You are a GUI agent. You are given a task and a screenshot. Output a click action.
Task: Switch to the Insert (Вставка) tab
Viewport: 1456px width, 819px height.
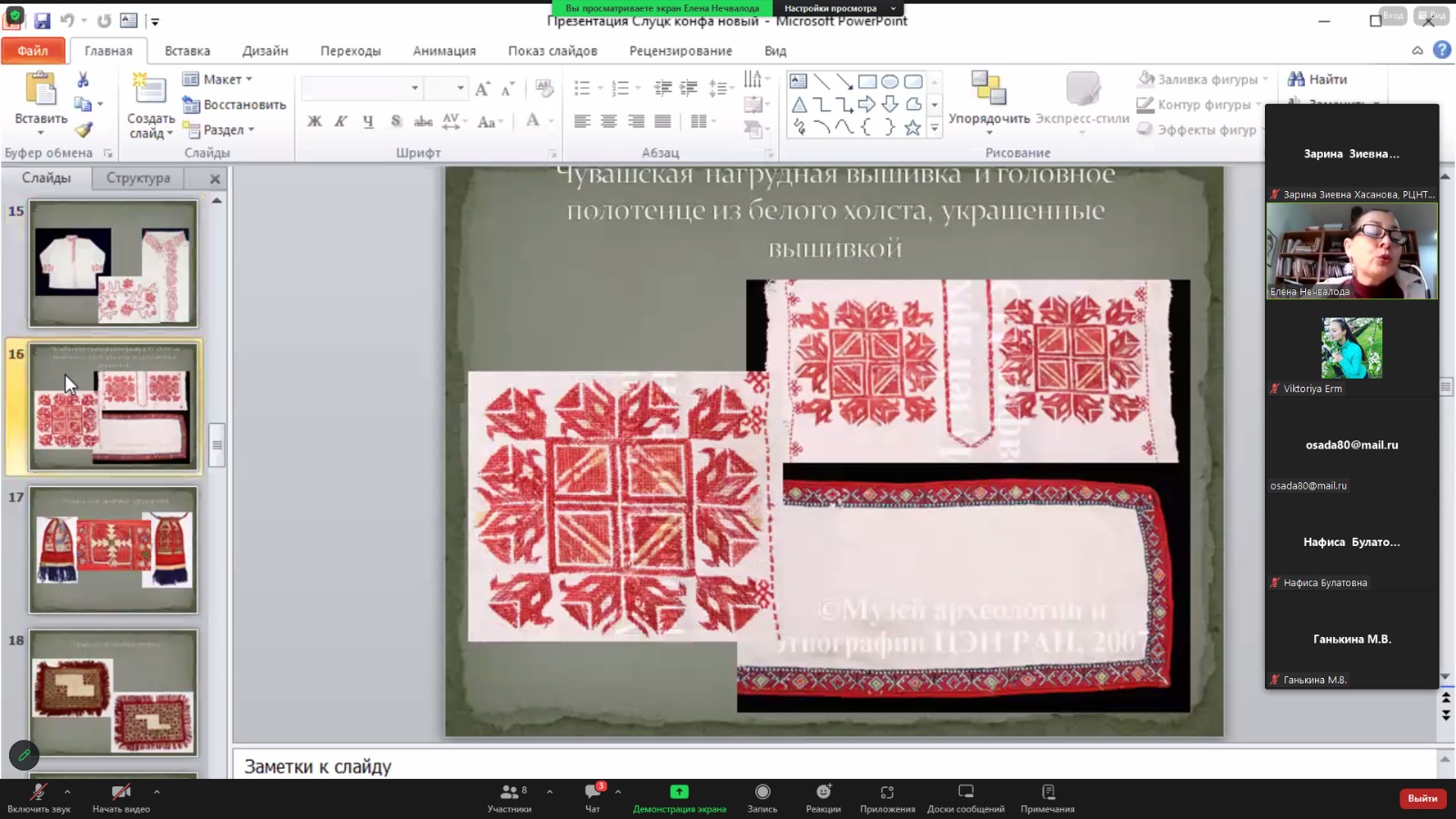(x=187, y=51)
